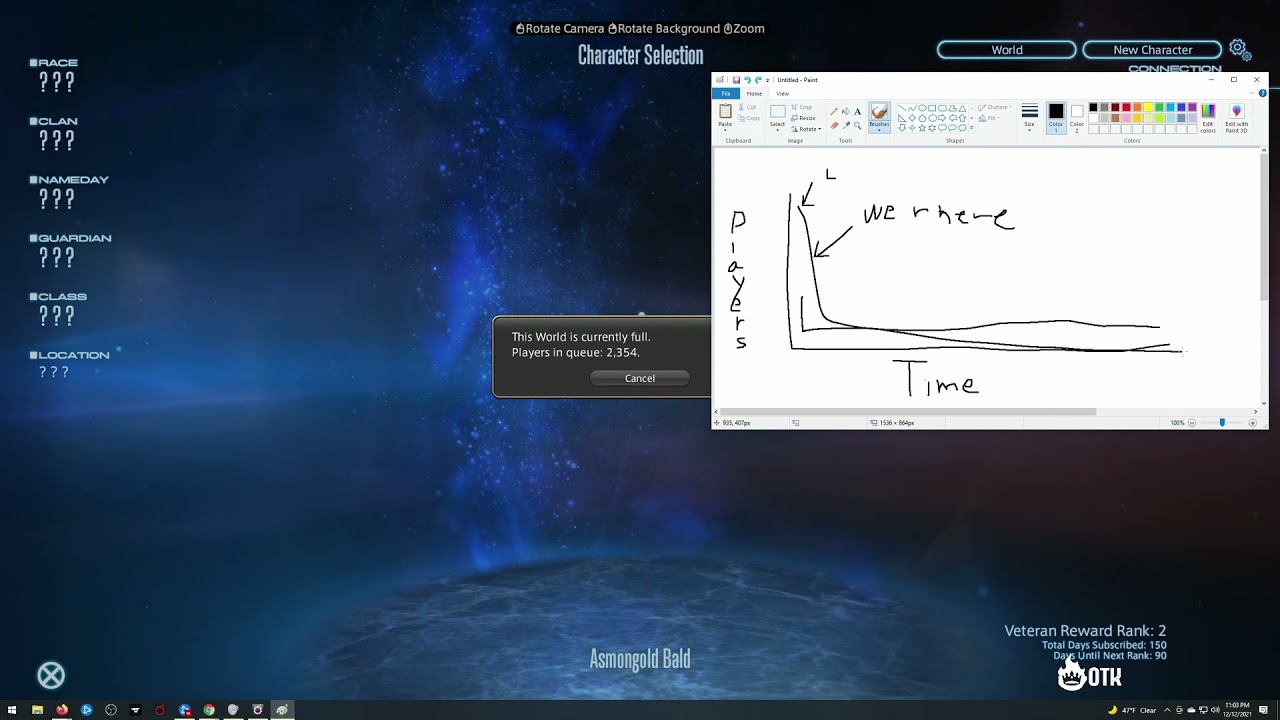Pick the five-point star shape
Image resolution: width=1280 pixels, height=720 pixels.
922,128
